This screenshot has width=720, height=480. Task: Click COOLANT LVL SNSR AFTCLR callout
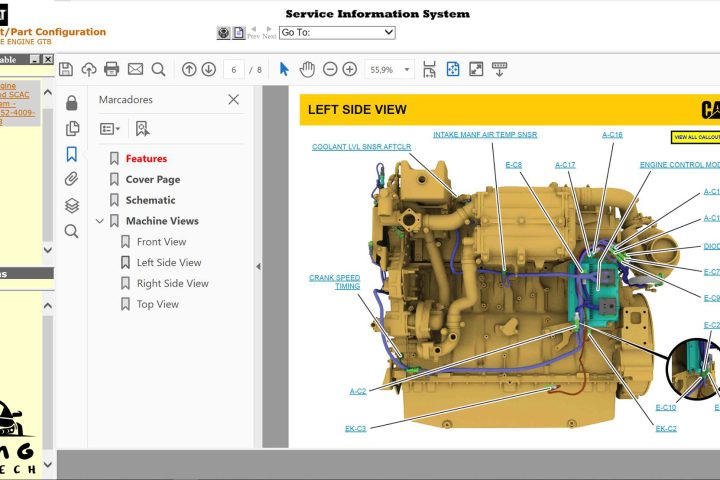click(x=361, y=147)
